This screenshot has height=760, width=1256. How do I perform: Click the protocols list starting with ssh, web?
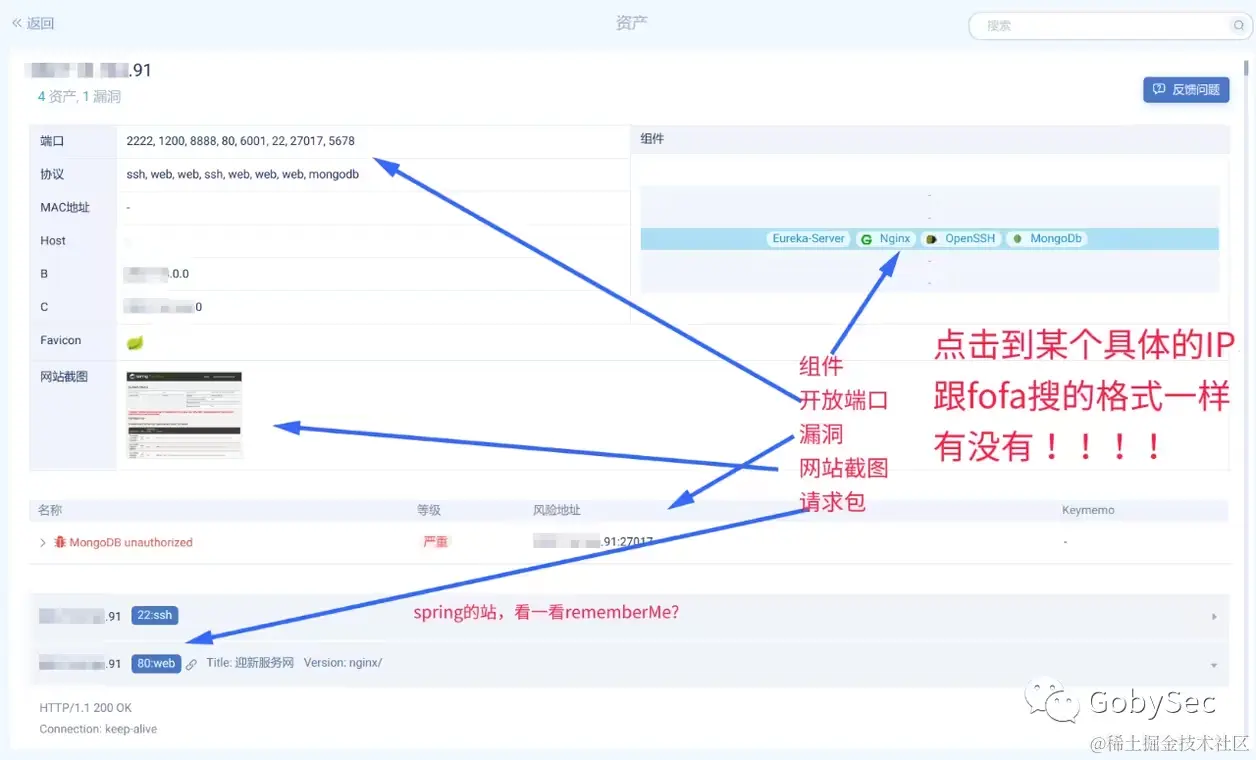pyautogui.click(x=242, y=174)
